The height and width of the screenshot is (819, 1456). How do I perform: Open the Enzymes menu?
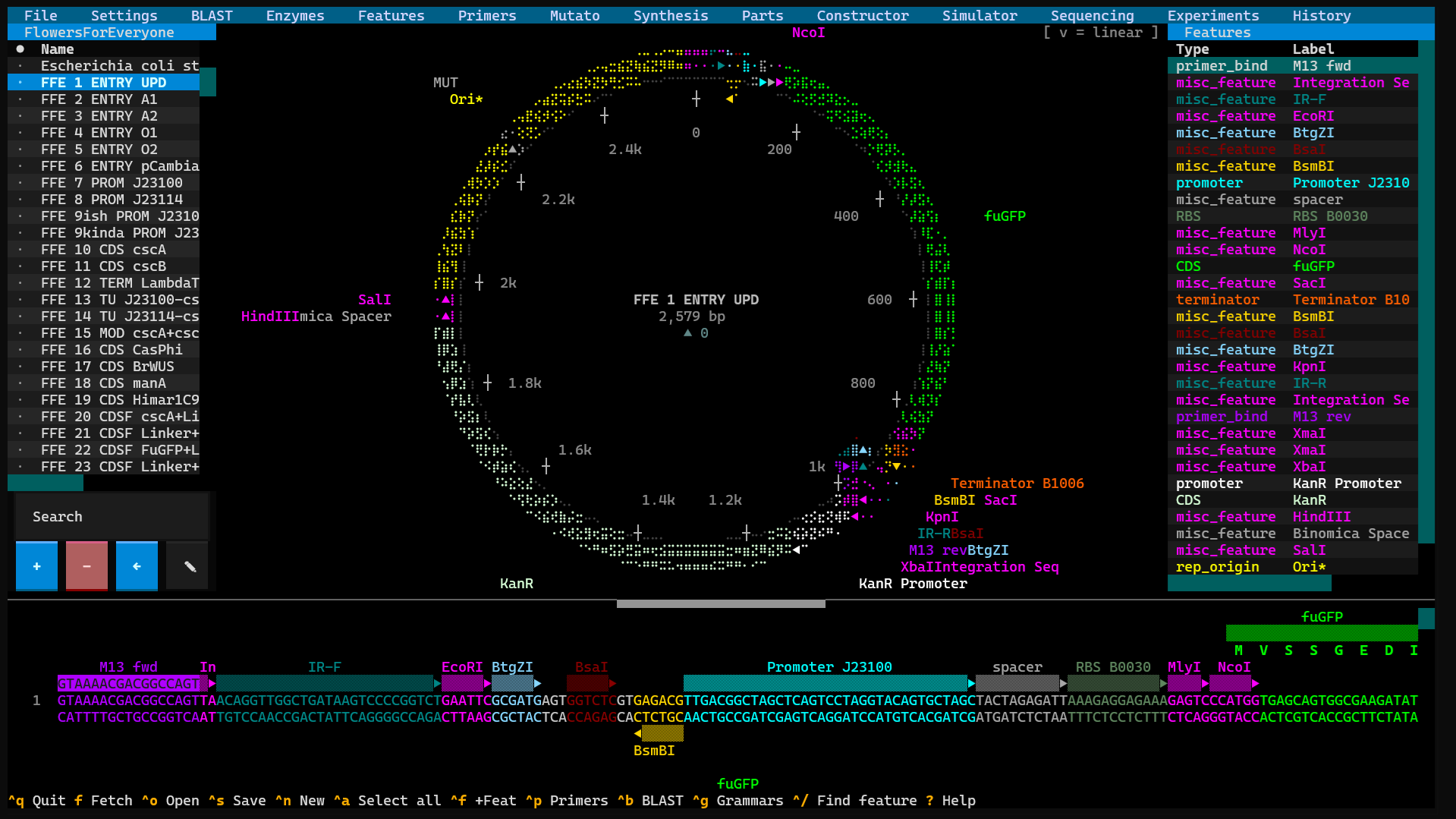pyautogui.click(x=295, y=15)
